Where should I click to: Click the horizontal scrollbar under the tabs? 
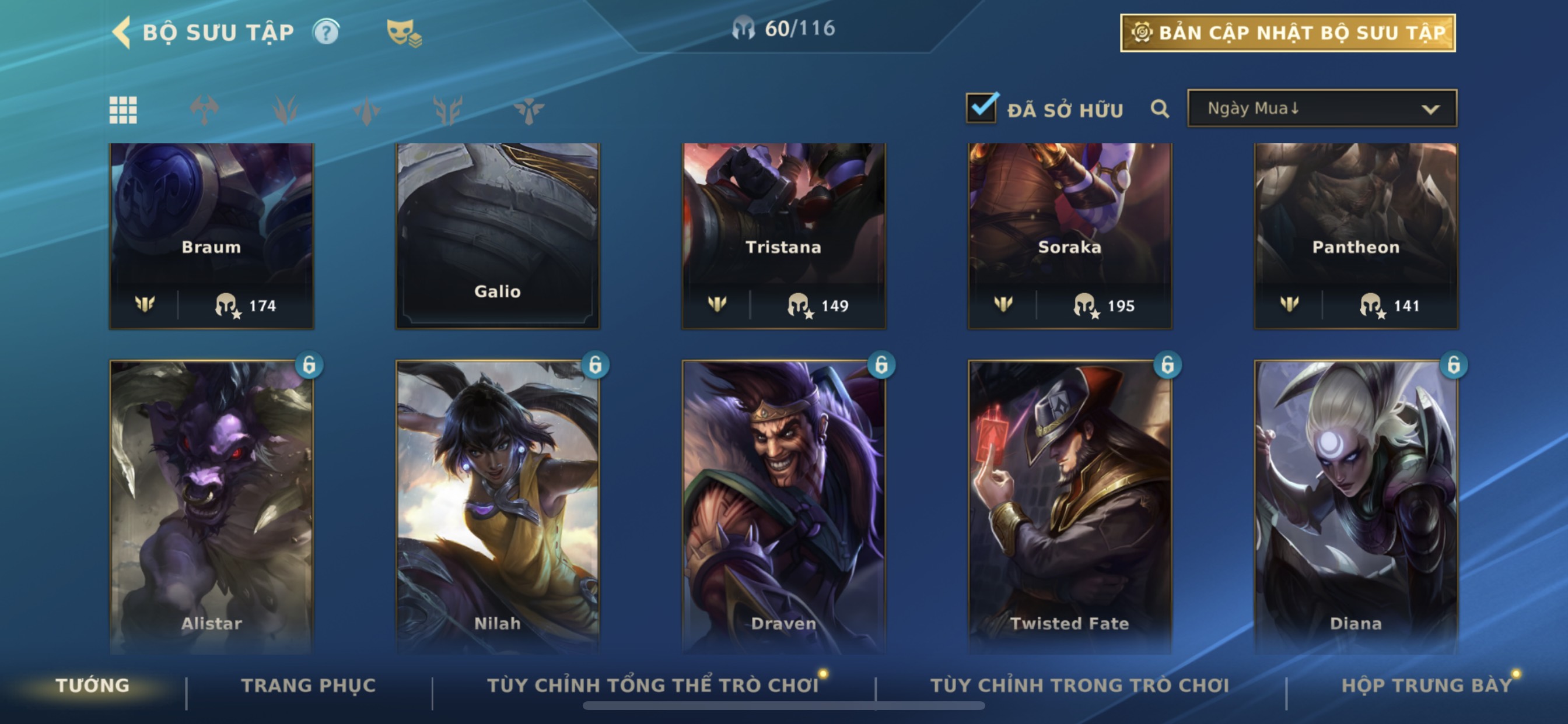point(783,706)
